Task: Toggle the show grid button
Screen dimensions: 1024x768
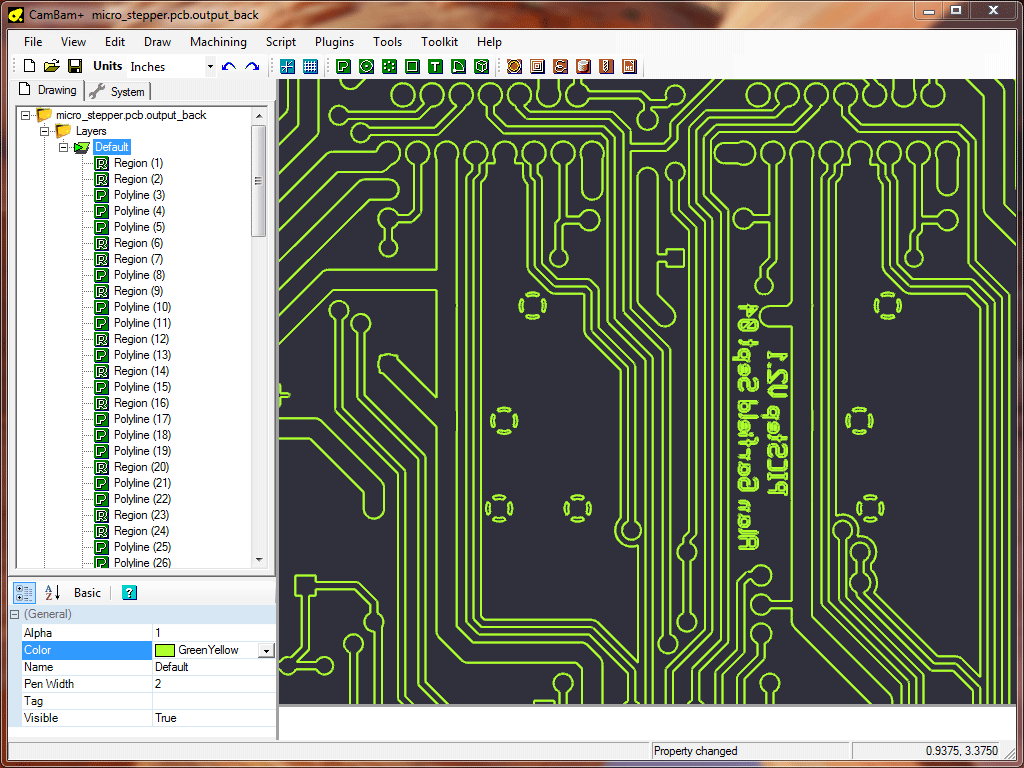Action: coord(310,66)
